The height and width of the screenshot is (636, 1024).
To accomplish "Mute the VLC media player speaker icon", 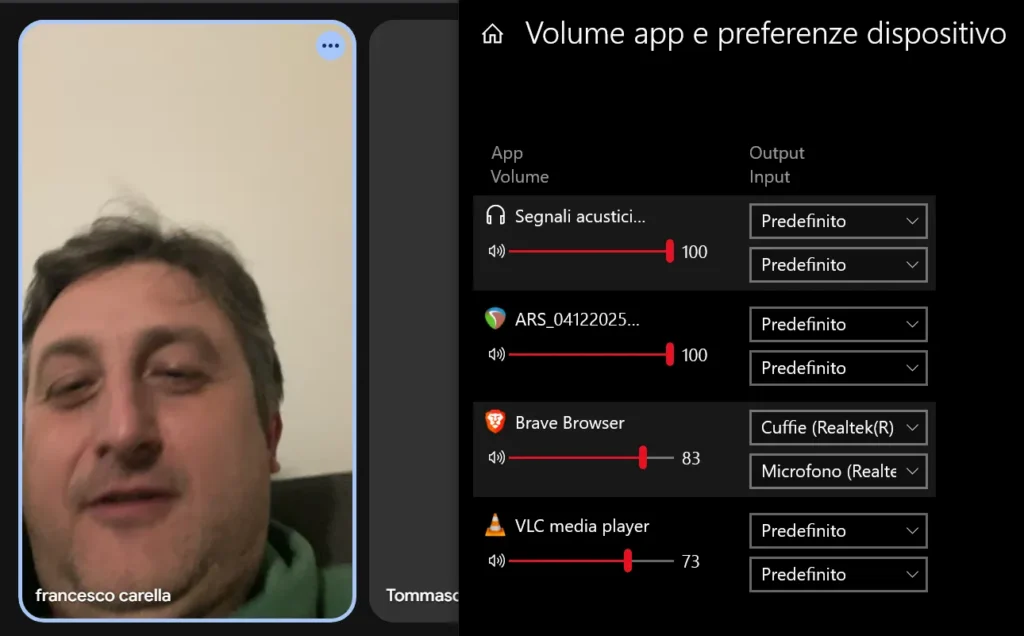I will [x=496, y=561].
